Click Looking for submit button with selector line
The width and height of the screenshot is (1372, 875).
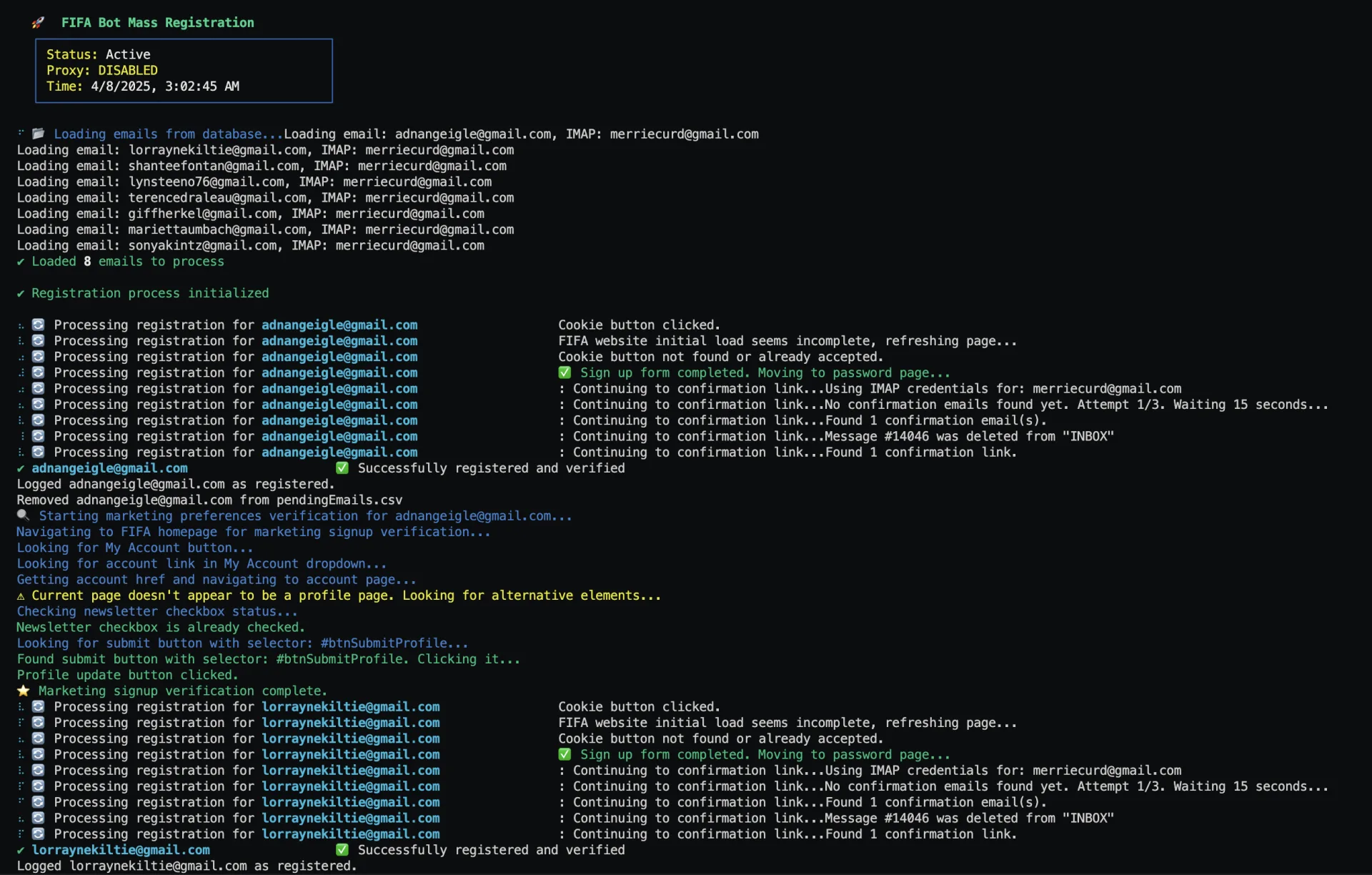pos(242,643)
